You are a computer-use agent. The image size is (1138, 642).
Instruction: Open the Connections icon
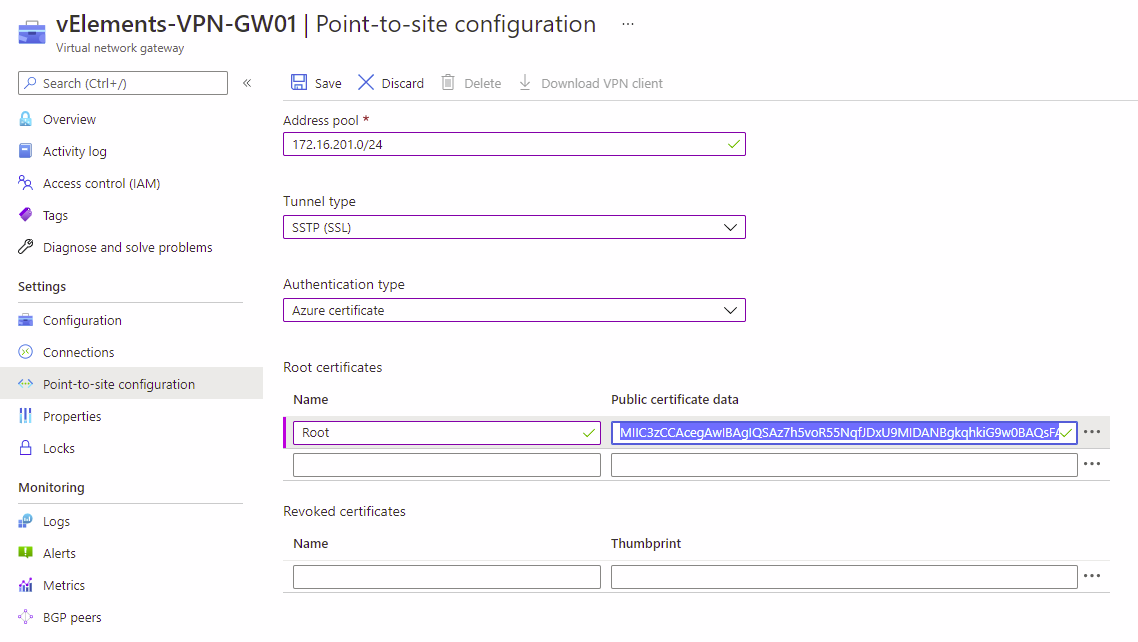tap(25, 352)
